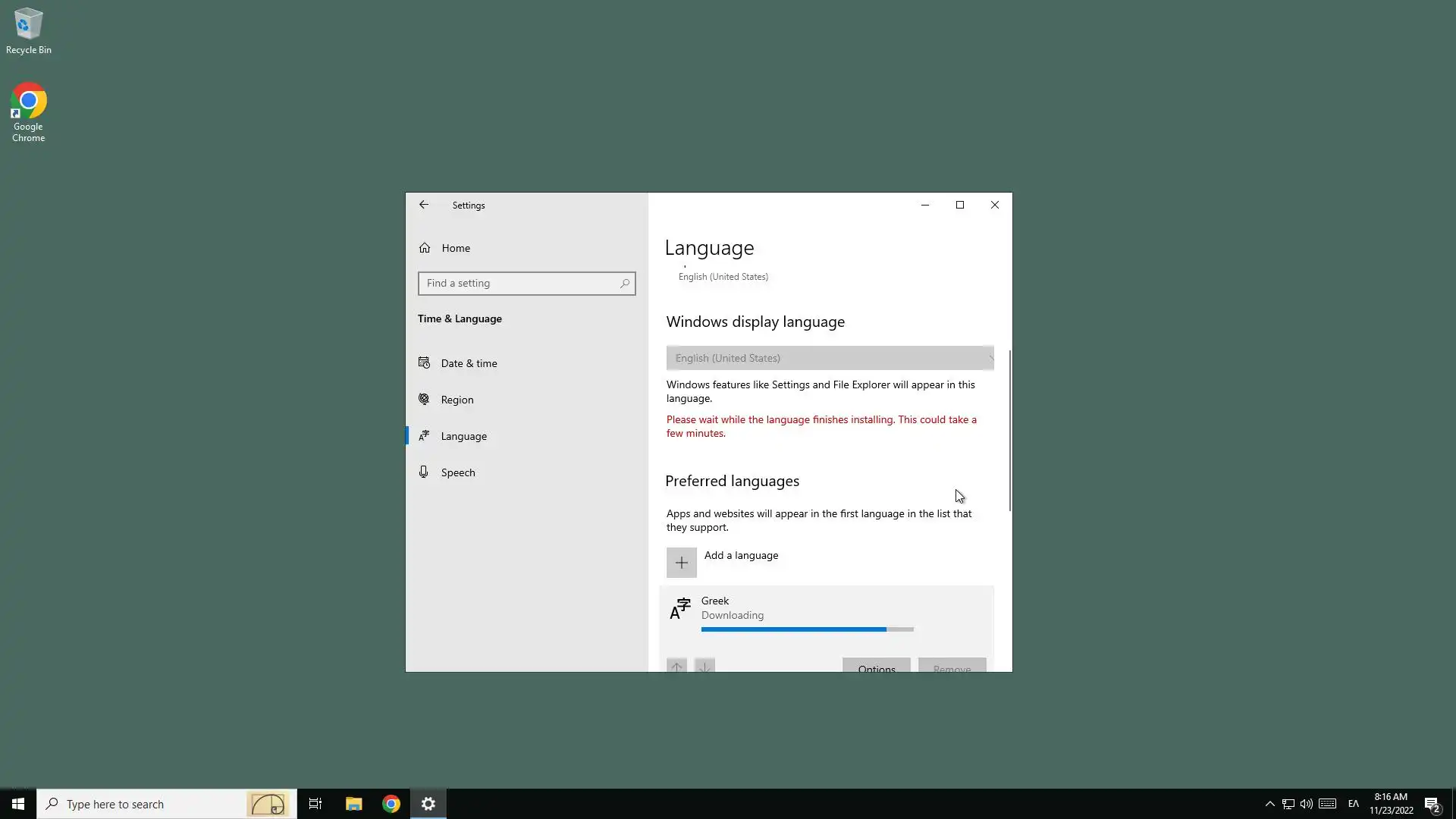Viewport: 1456px width, 819px height.
Task: Click Add a language text
Action: tap(741, 555)
